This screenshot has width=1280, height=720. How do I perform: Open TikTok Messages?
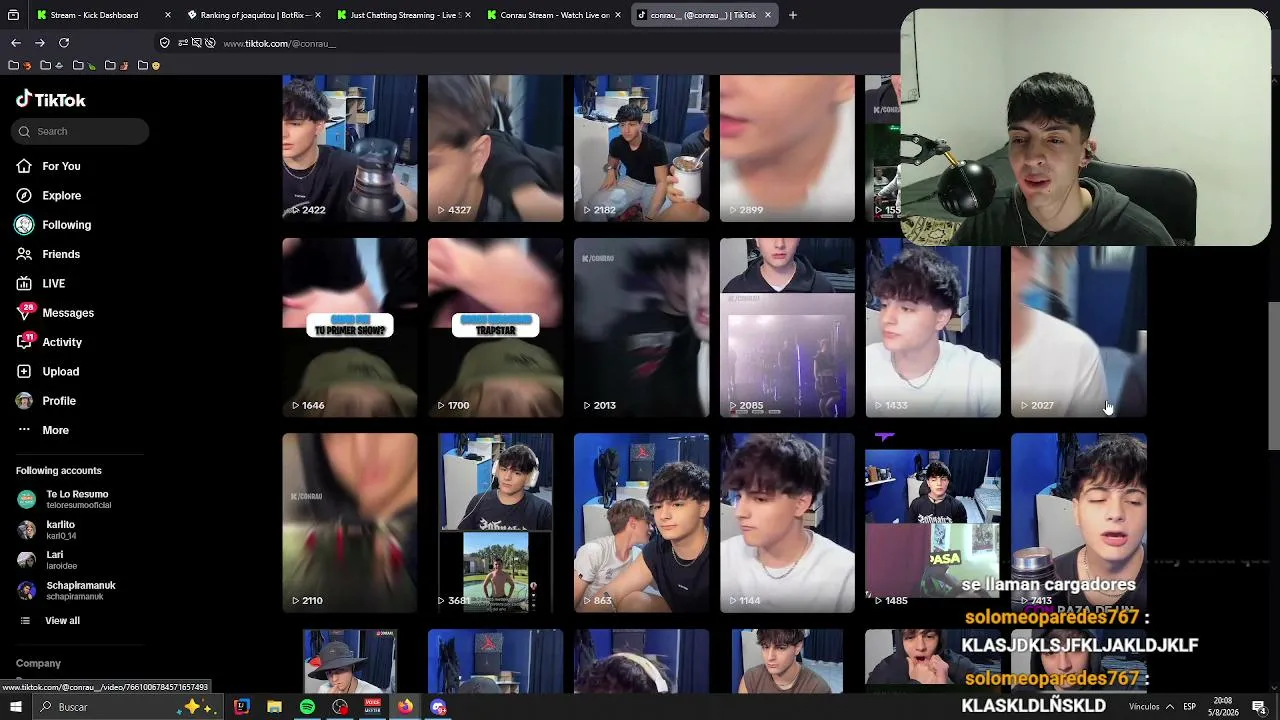68,313
